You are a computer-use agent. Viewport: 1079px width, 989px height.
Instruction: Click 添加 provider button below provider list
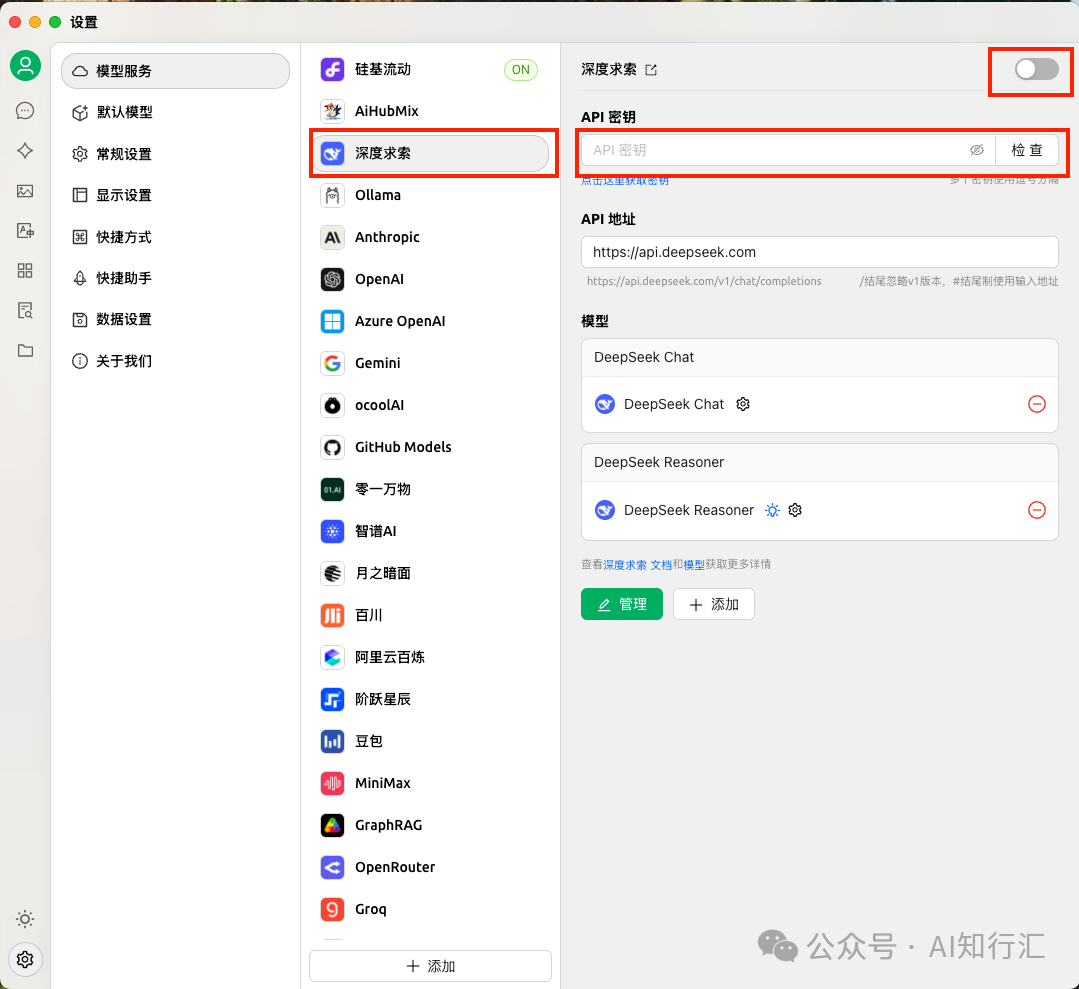pos(431,966)
